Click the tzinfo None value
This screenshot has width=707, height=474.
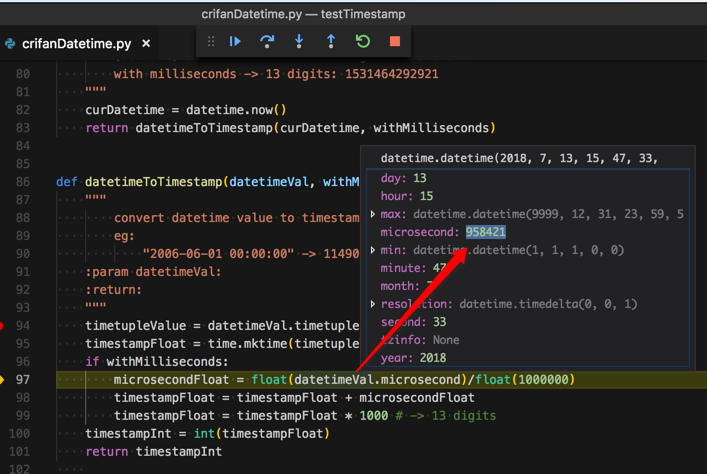446,340
